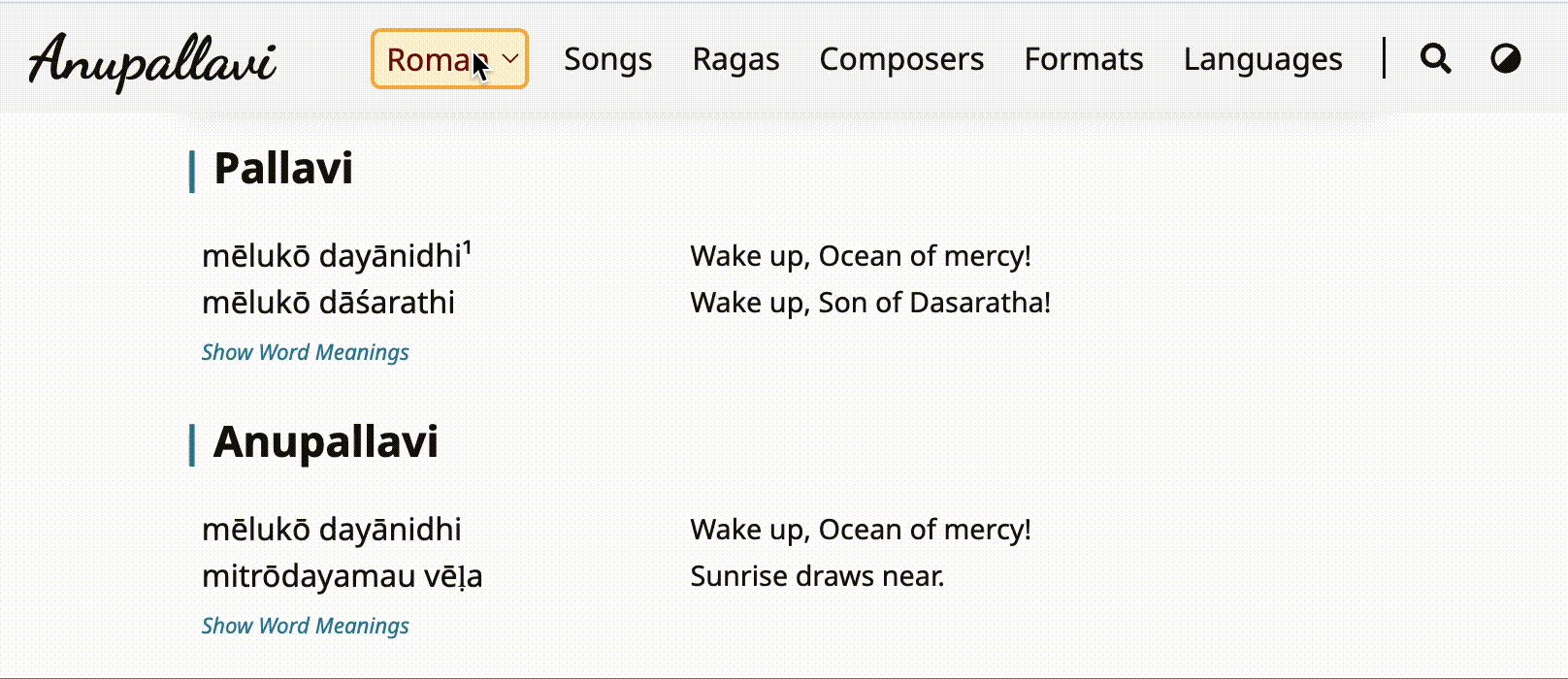The width and height of the screenshot is (1568, 679).
Task: Expand the Roman script dropdown
Action: pyautogui.click(x=449, y=59)
